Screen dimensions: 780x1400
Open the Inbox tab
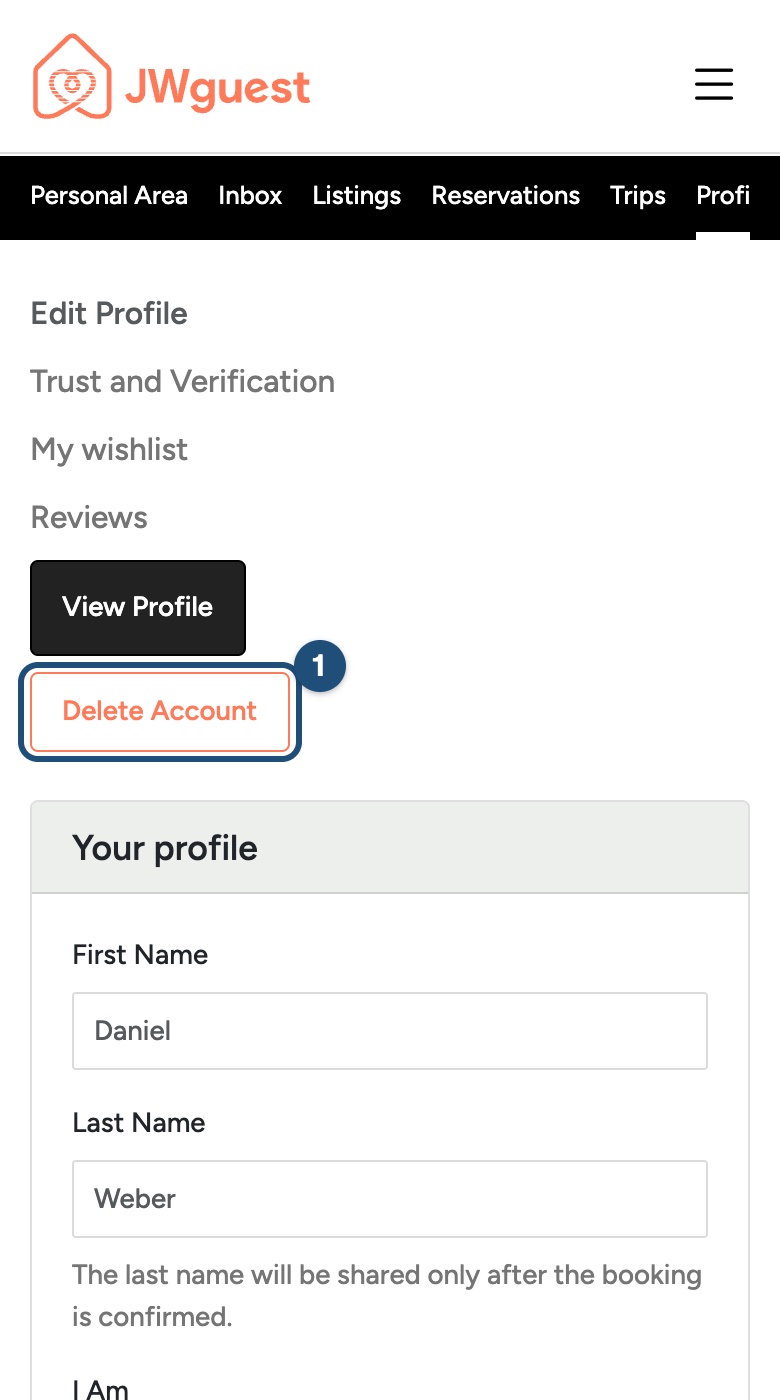(x=250, y=196)
